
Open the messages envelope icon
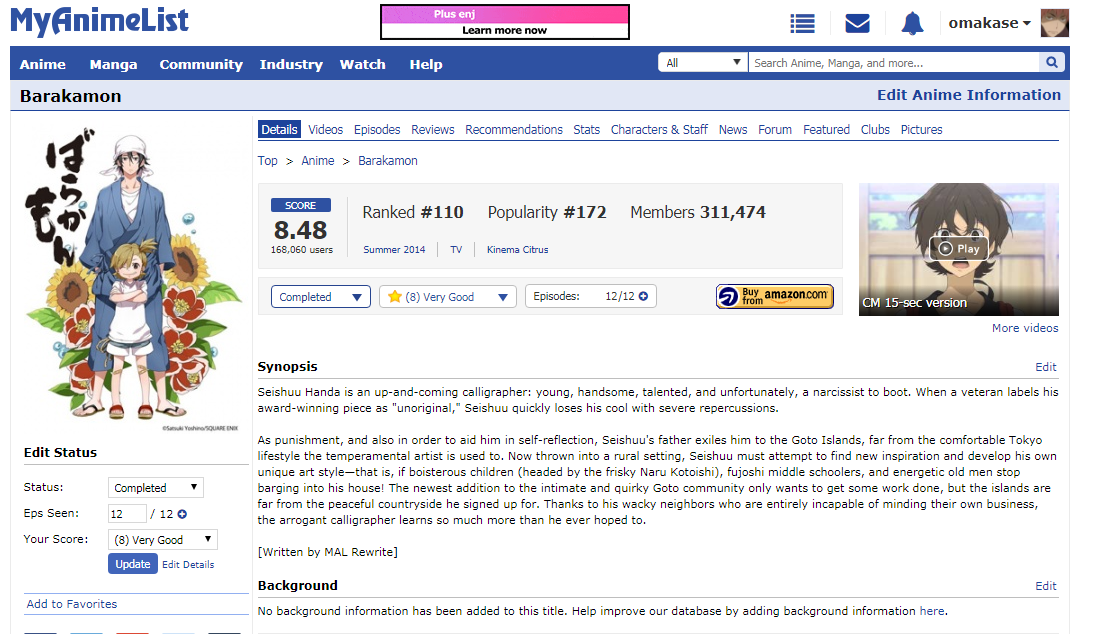tap(857, 23)
